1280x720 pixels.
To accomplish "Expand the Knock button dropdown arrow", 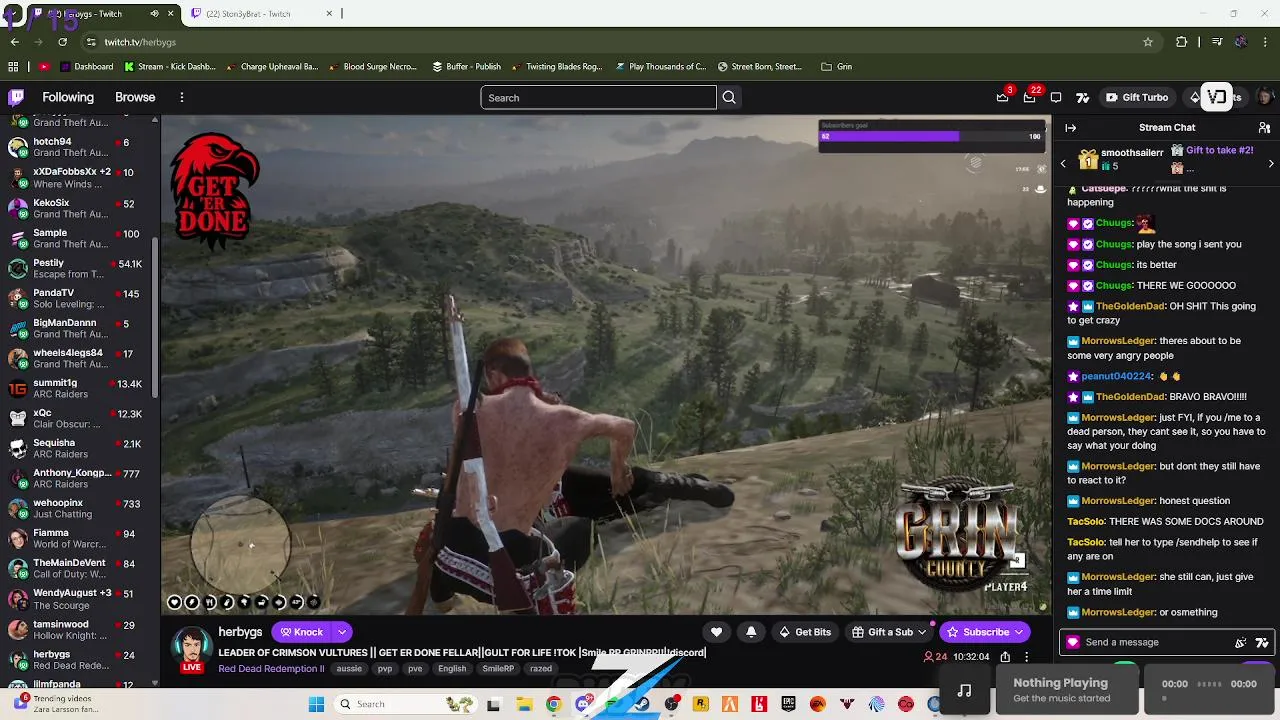I will [x=342, y=632].
